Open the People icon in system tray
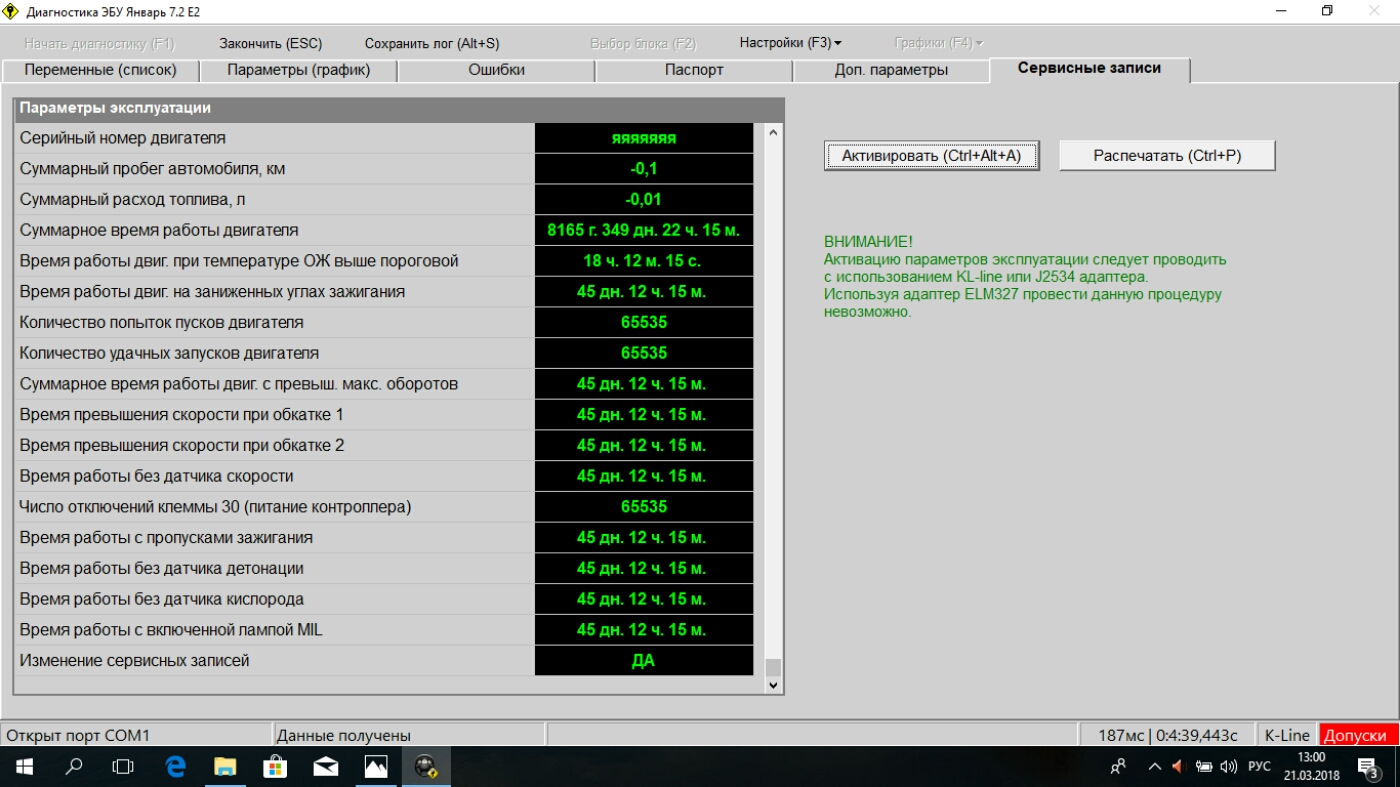 tap(1119, 767)
